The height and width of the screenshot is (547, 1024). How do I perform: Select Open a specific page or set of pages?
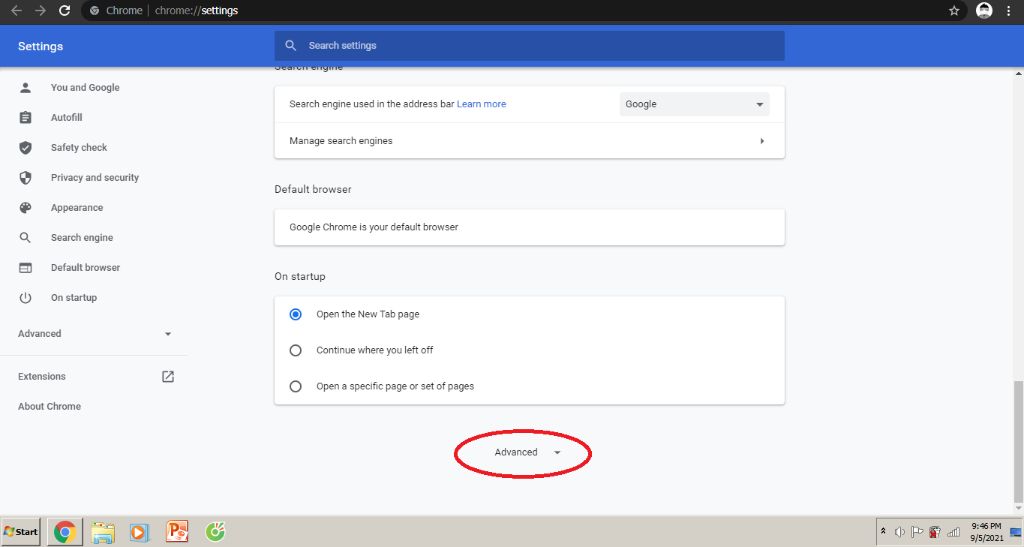295,386
